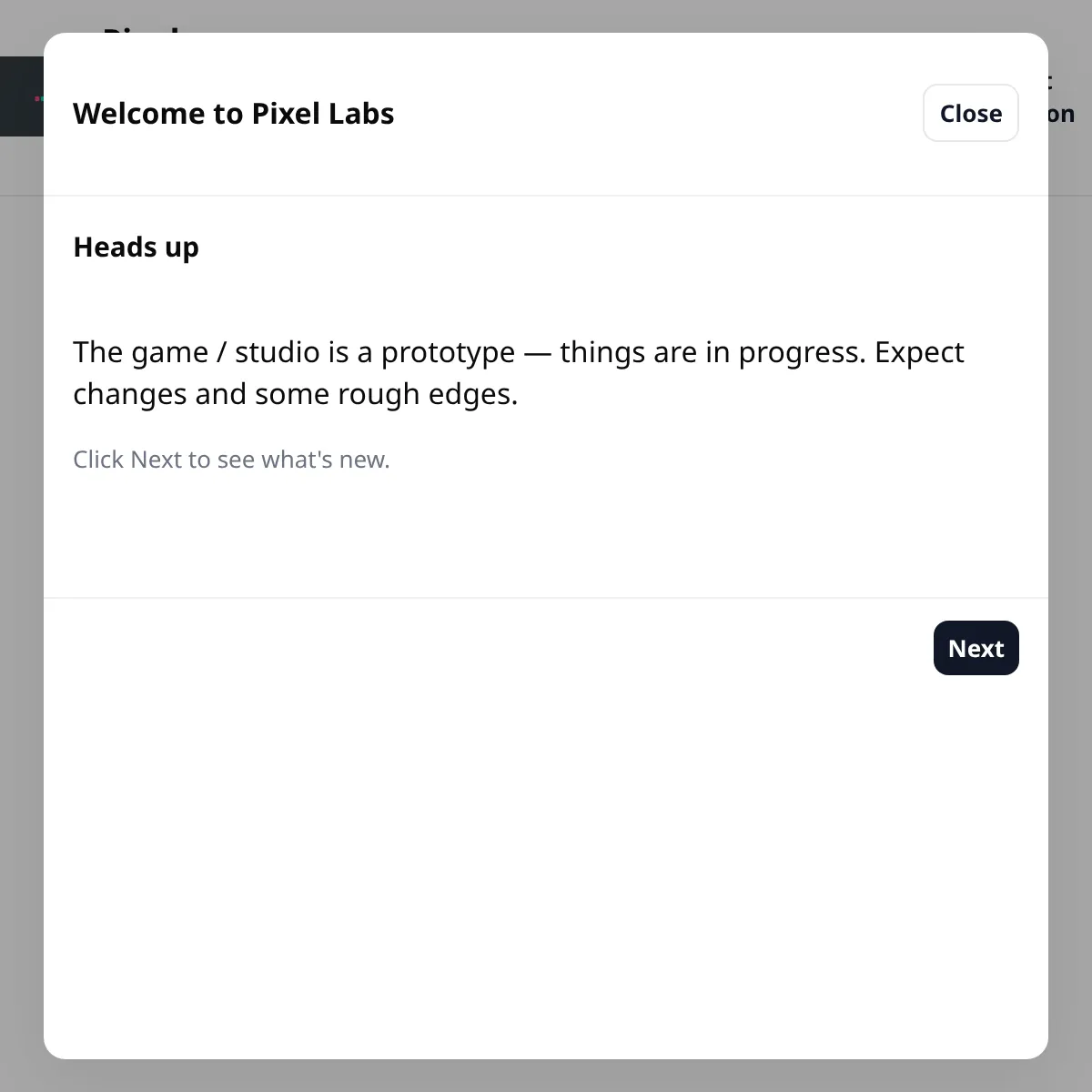Click the cut-off "on" text at right edge
The height and width of the screenshot is (1092, 1092).
(x=1061, y=115)
